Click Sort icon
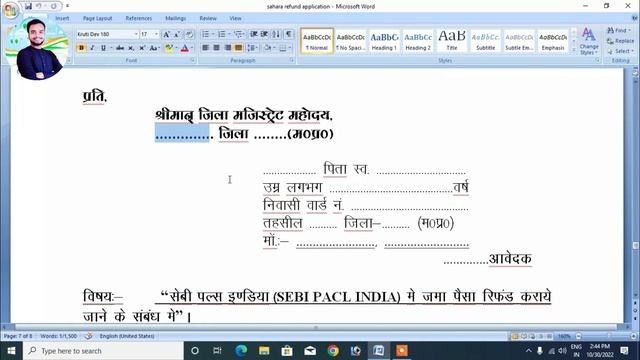This screenshot has height=360, width=640. tap(276, 34)
